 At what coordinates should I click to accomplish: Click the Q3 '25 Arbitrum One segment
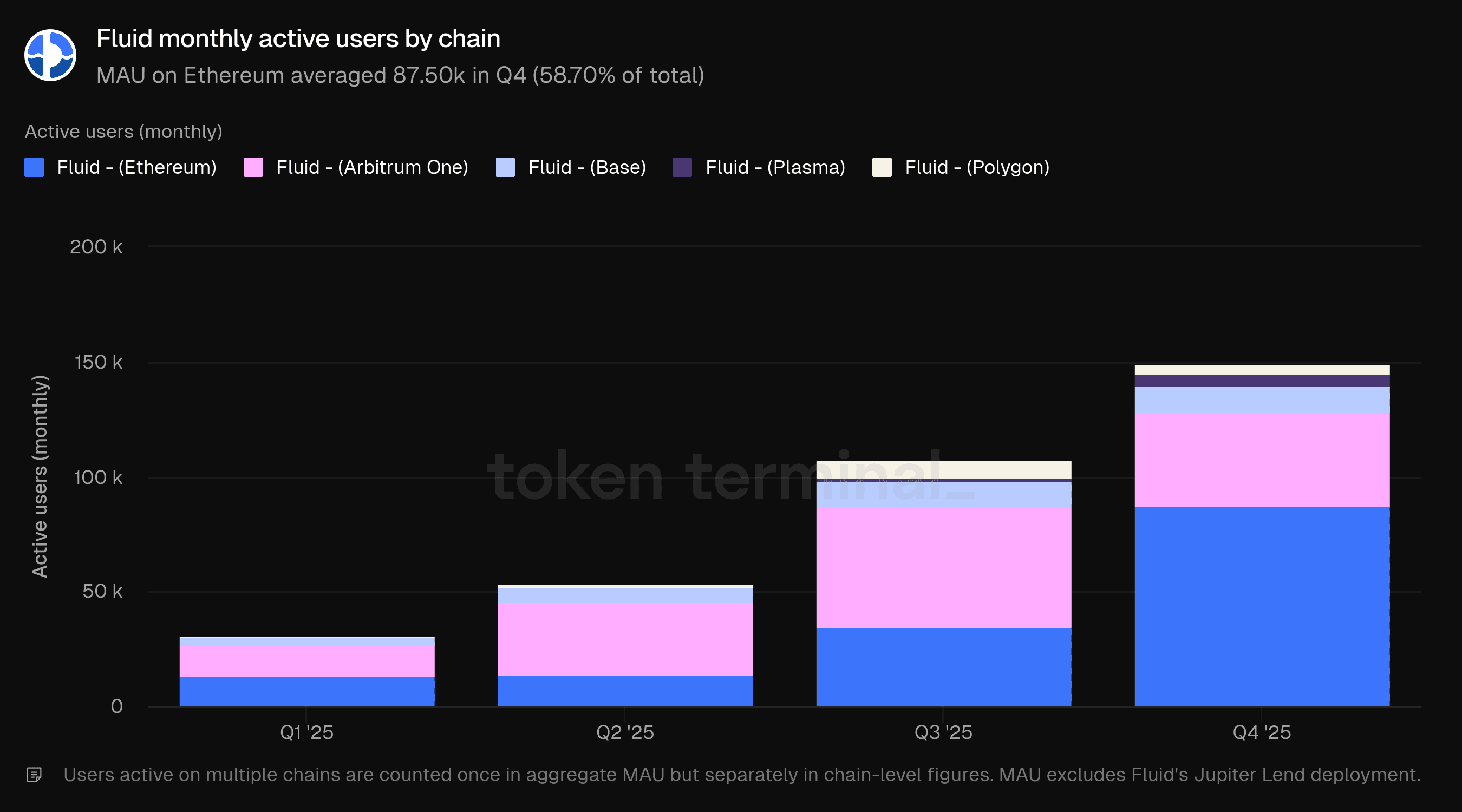tap(943, 567)
